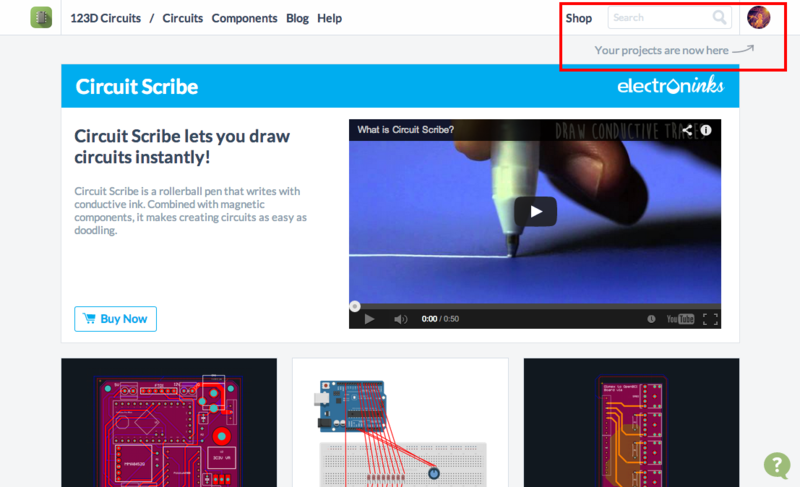Click the 'Circuit Scribe lets you draw circuits instantly!' headline

pyautogui.click(x=182, y=147)
